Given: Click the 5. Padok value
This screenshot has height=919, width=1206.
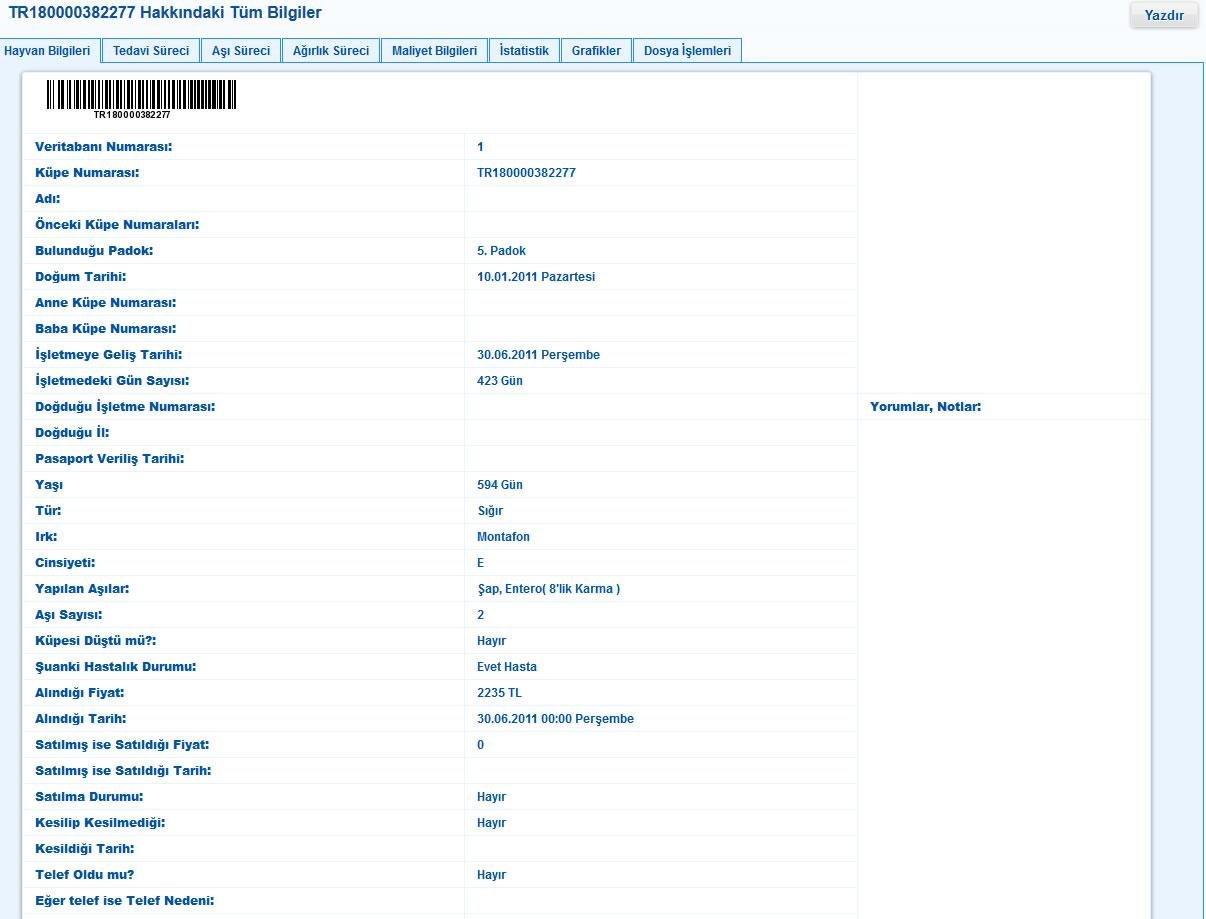Looking at the screenshot, I should (x=498, y=250).
